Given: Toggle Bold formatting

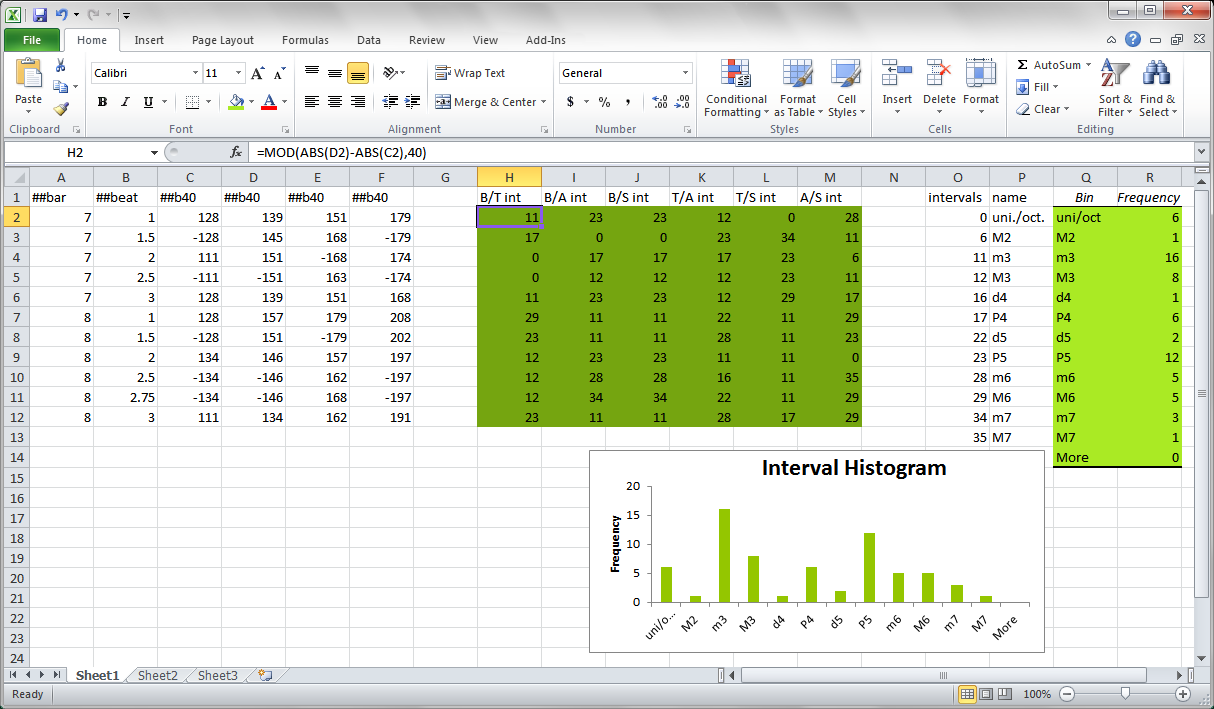Looking at the screenshot, I should click(102, 102).
